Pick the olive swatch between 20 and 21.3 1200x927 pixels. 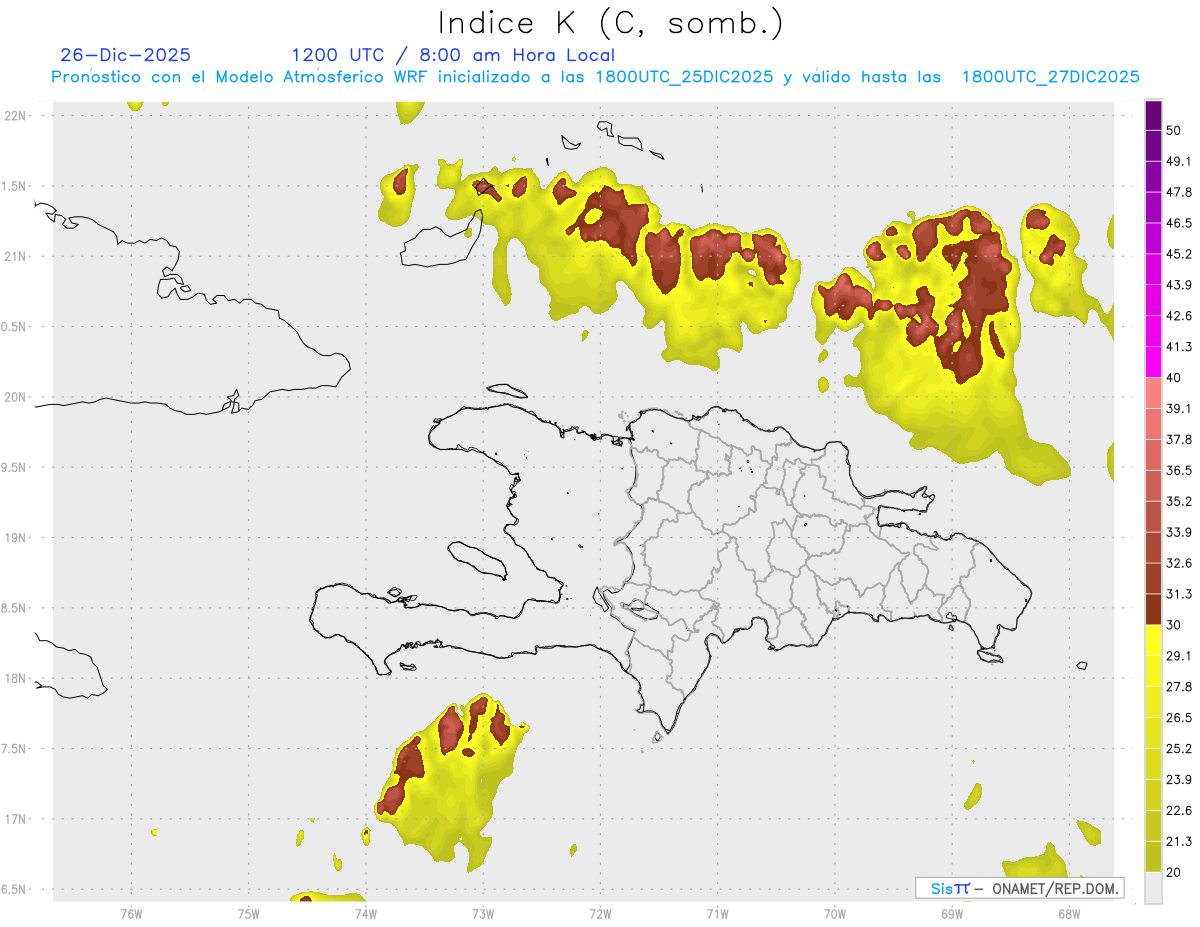pos(1153,857)
